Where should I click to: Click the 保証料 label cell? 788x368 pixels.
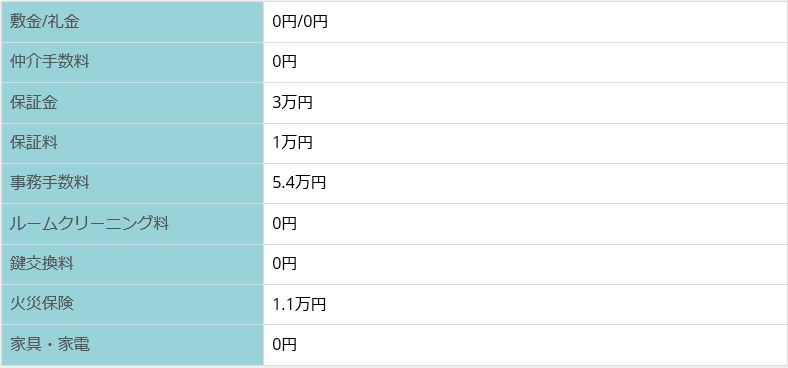132,143
